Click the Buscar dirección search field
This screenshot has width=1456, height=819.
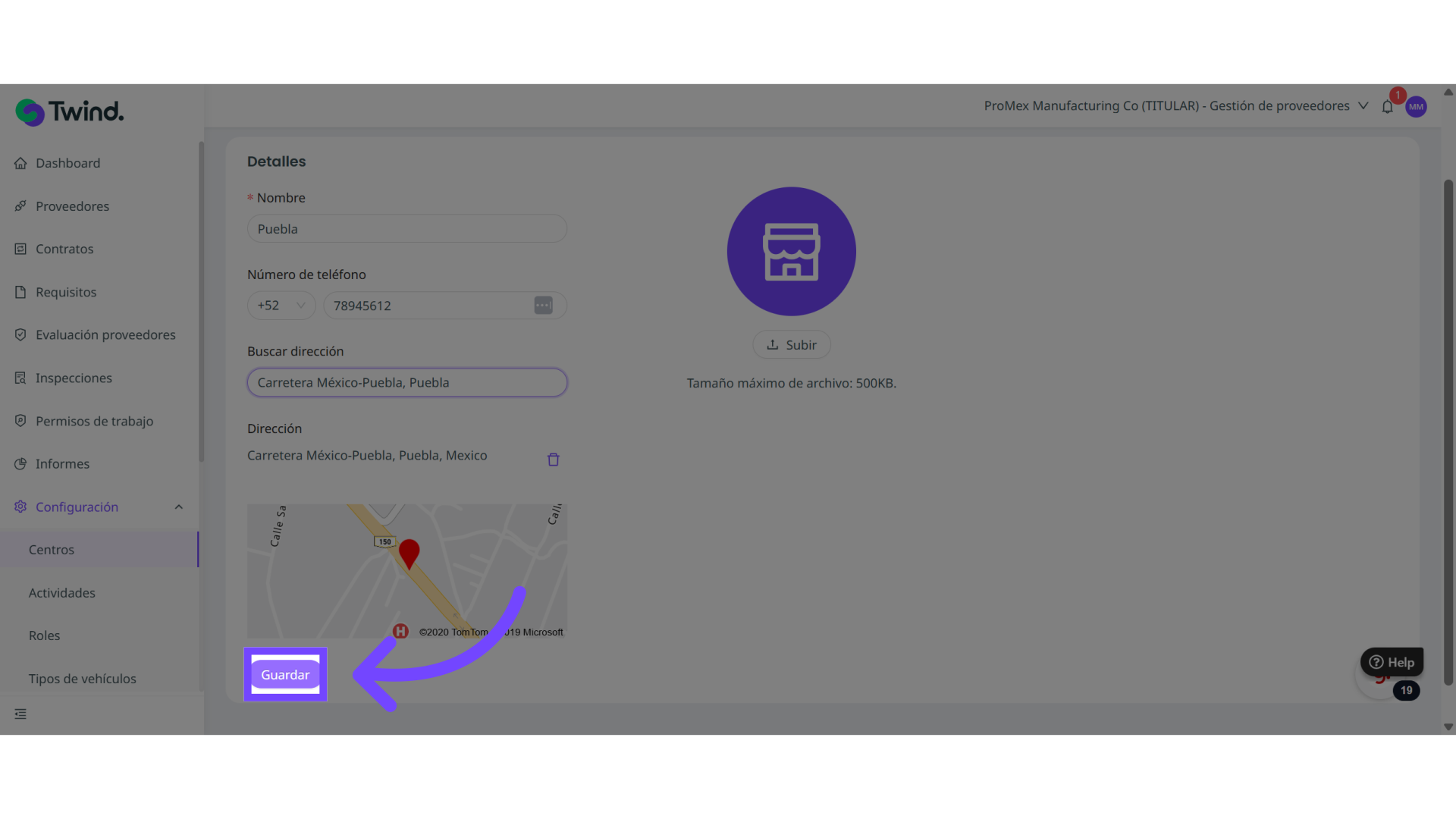pyautogui.click(x=406, y=383)
